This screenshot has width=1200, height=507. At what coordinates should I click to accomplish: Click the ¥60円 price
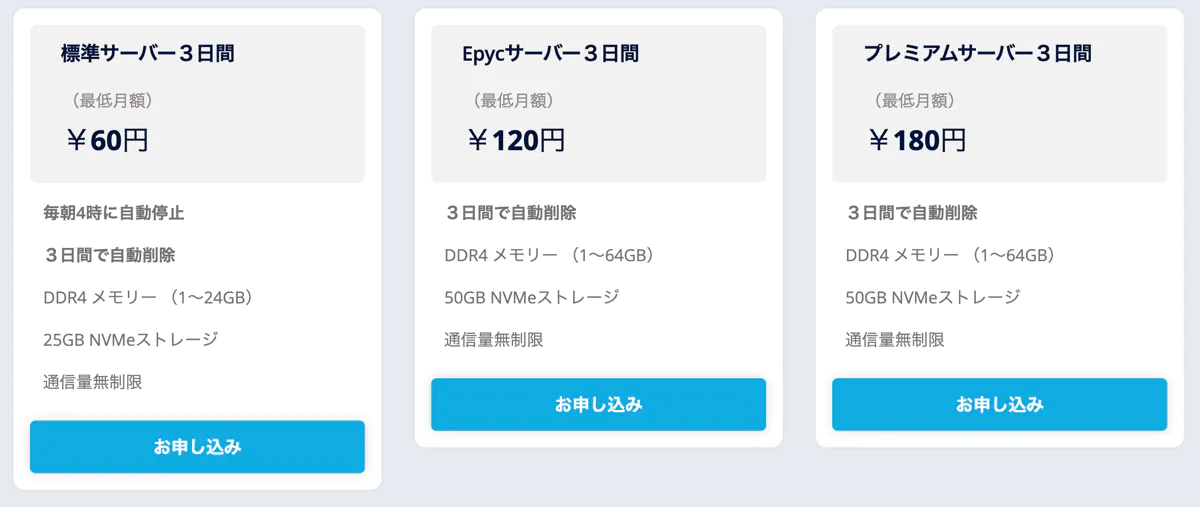pyautogui.click(x=108, y=140)
